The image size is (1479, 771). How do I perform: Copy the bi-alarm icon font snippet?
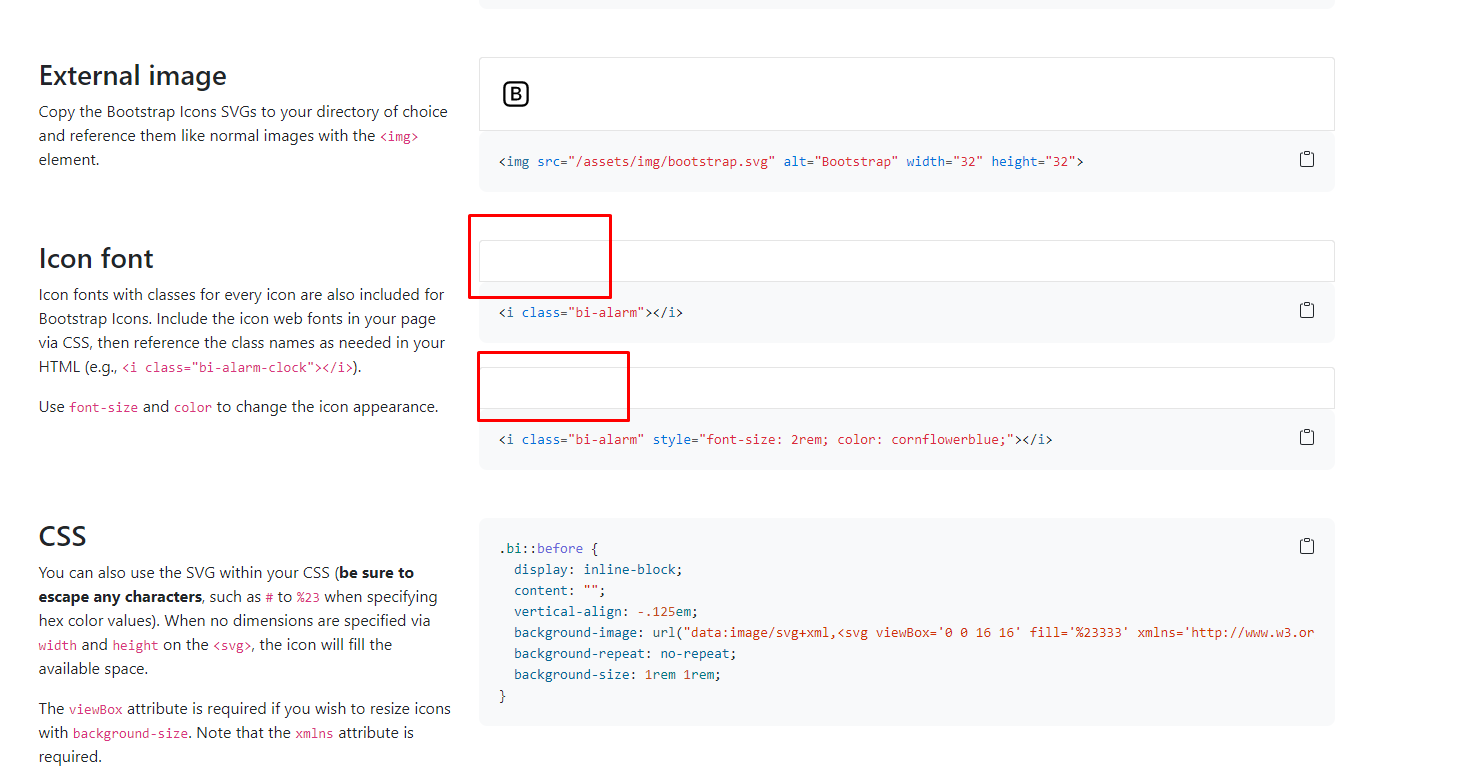point(1306,310)
